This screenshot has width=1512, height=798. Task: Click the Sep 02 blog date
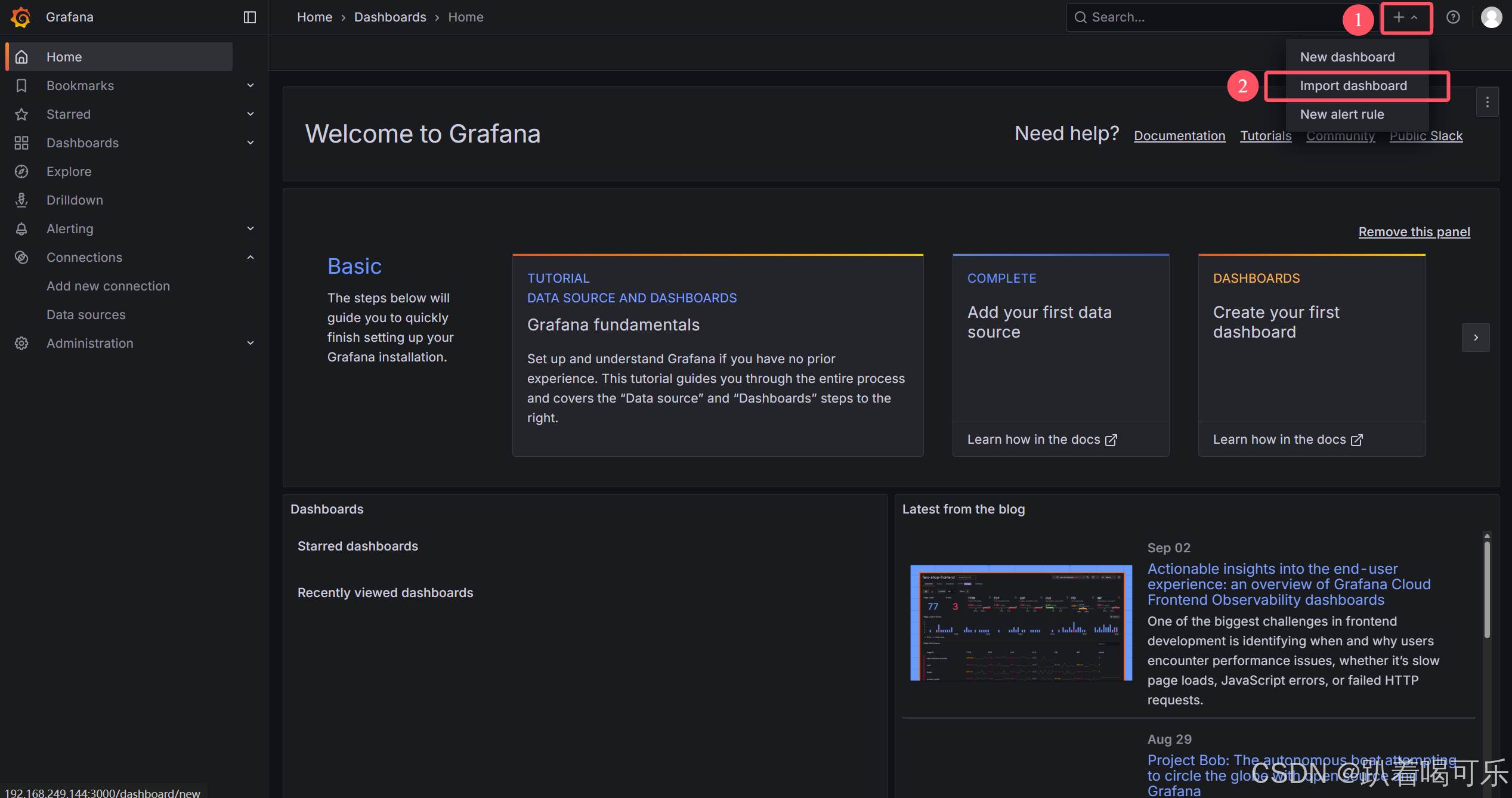click(1168, 548)
